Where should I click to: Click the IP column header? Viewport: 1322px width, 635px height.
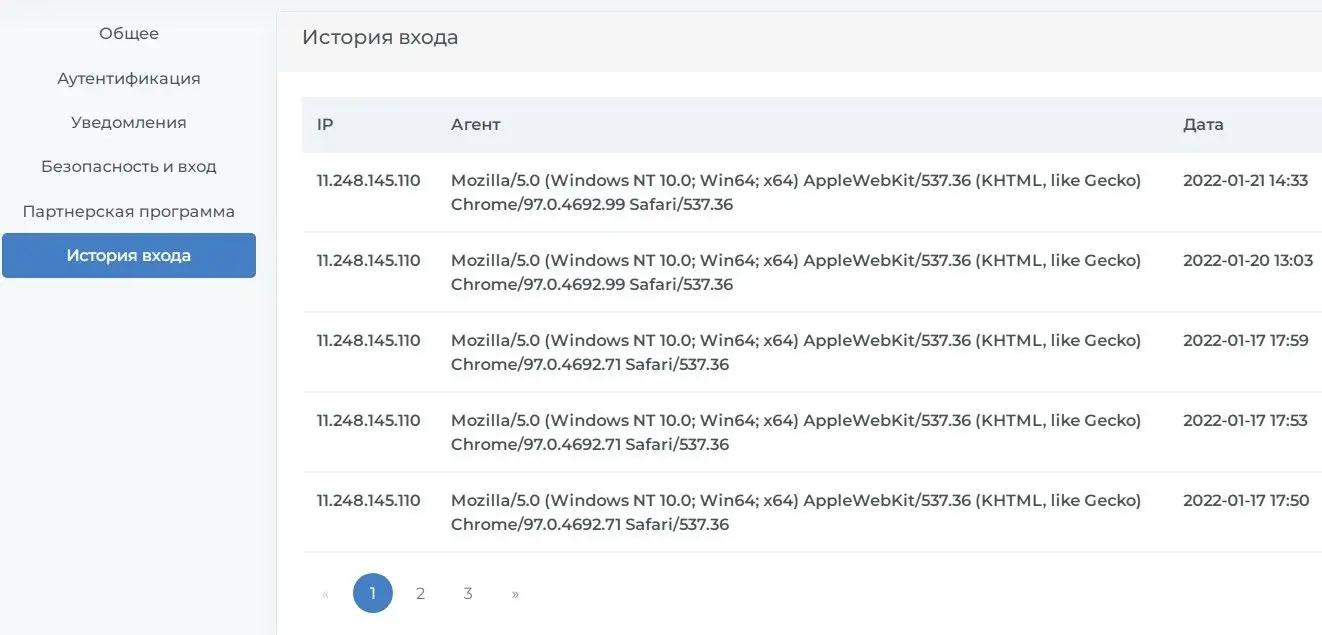coord(325,125)
